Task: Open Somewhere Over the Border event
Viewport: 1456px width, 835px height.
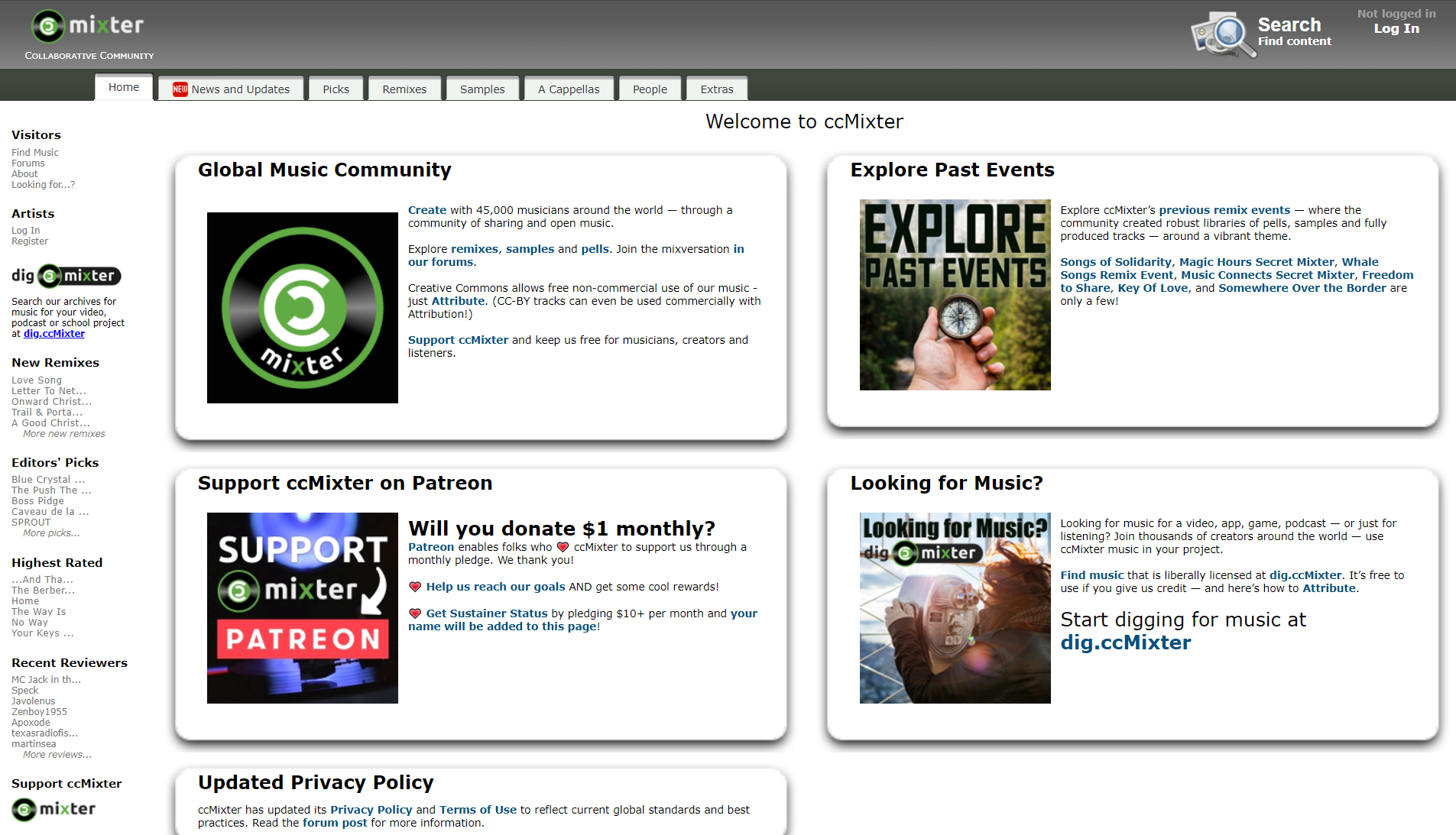Action: 1302,288
